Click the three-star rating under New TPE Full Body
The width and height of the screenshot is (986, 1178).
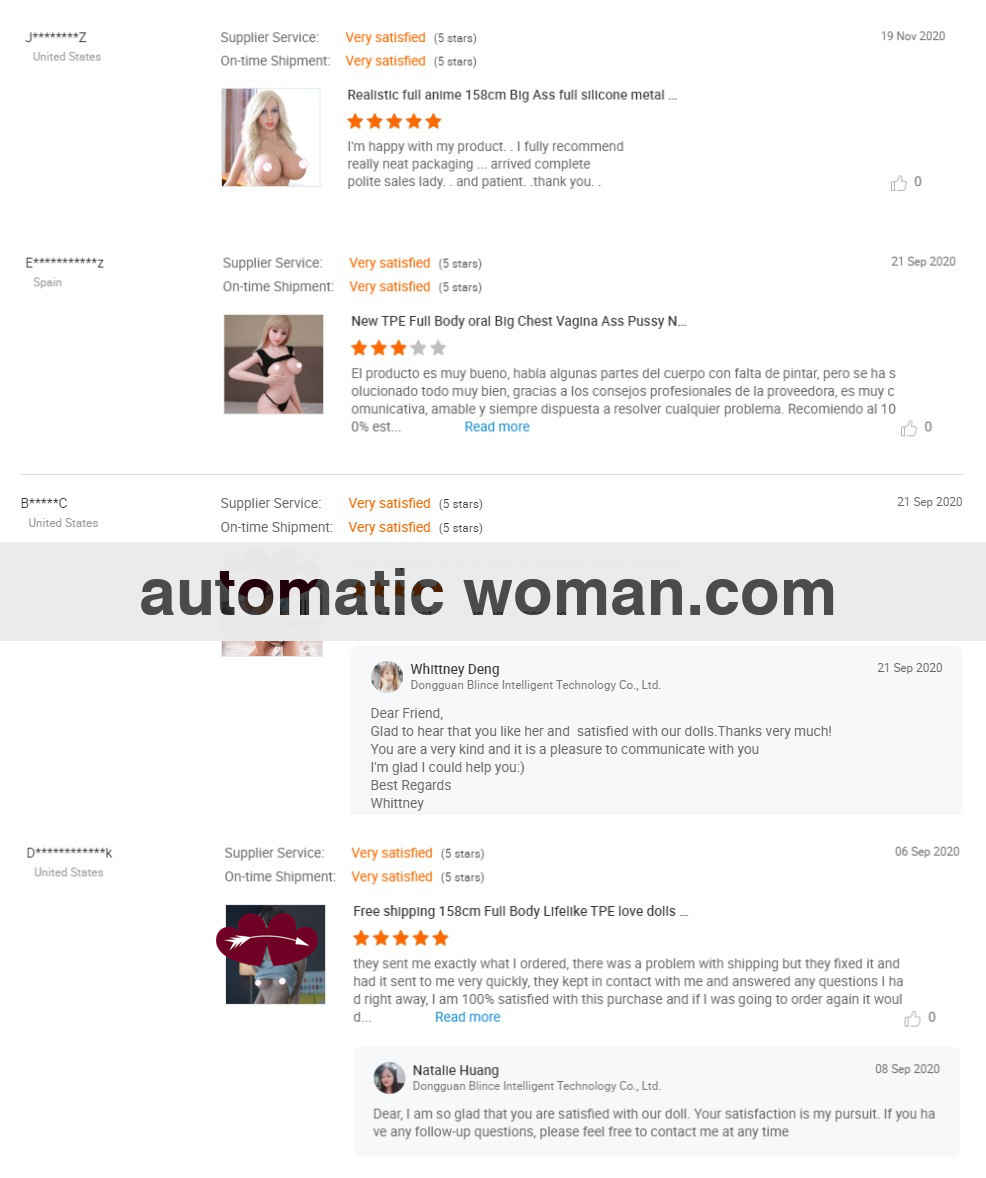coord(398,348)
